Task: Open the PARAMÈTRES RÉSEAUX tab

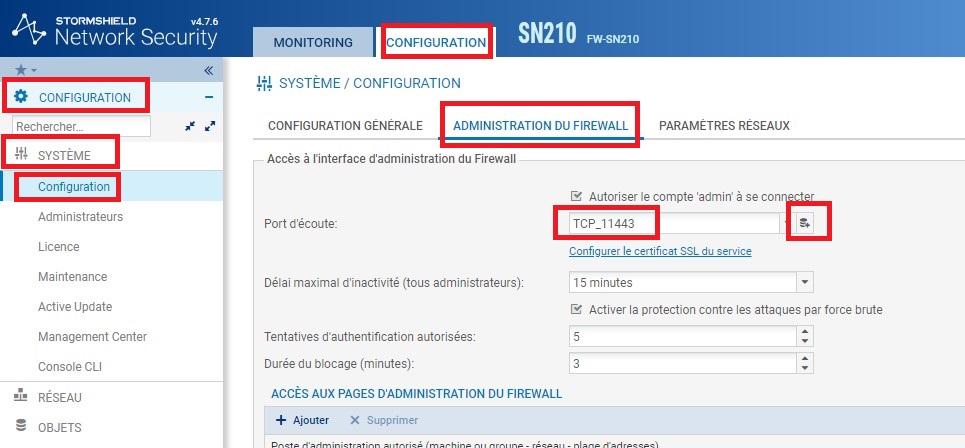Action: click(724, 126)
